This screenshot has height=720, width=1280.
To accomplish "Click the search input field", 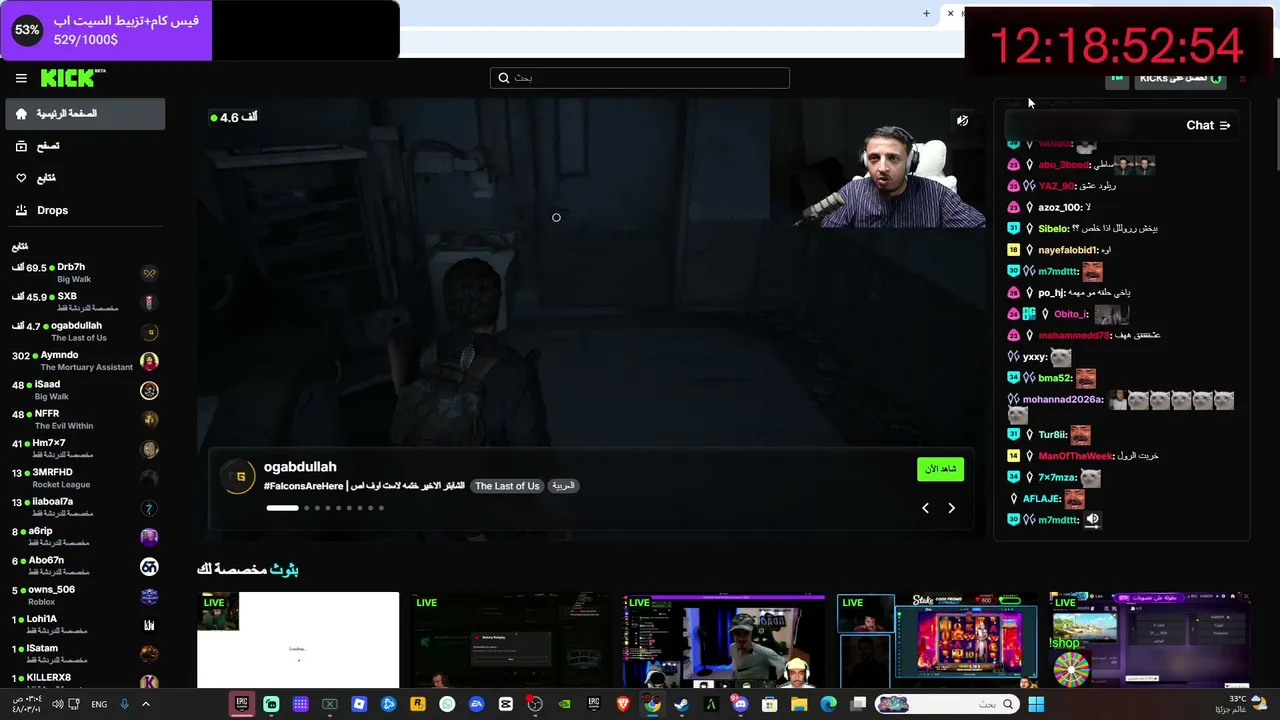I will (x=640, y=78).
